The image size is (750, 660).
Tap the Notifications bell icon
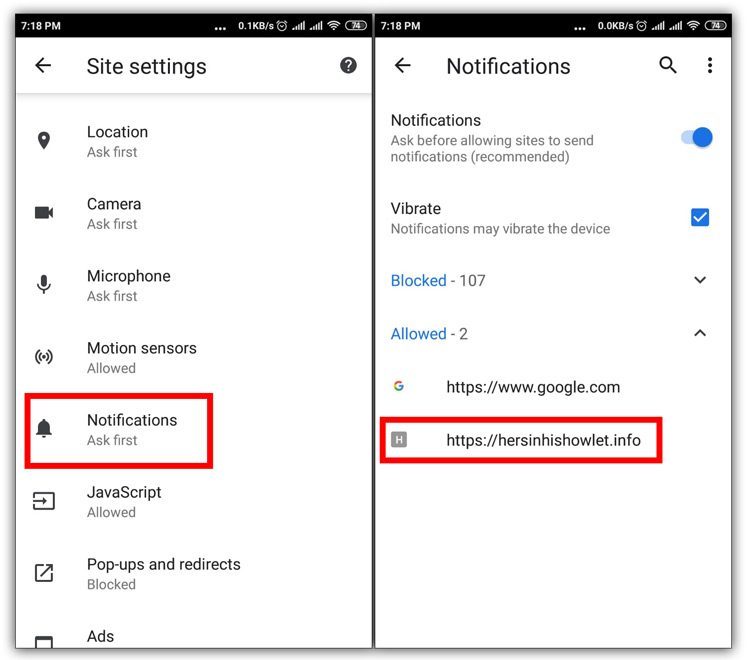pos(44,429)
